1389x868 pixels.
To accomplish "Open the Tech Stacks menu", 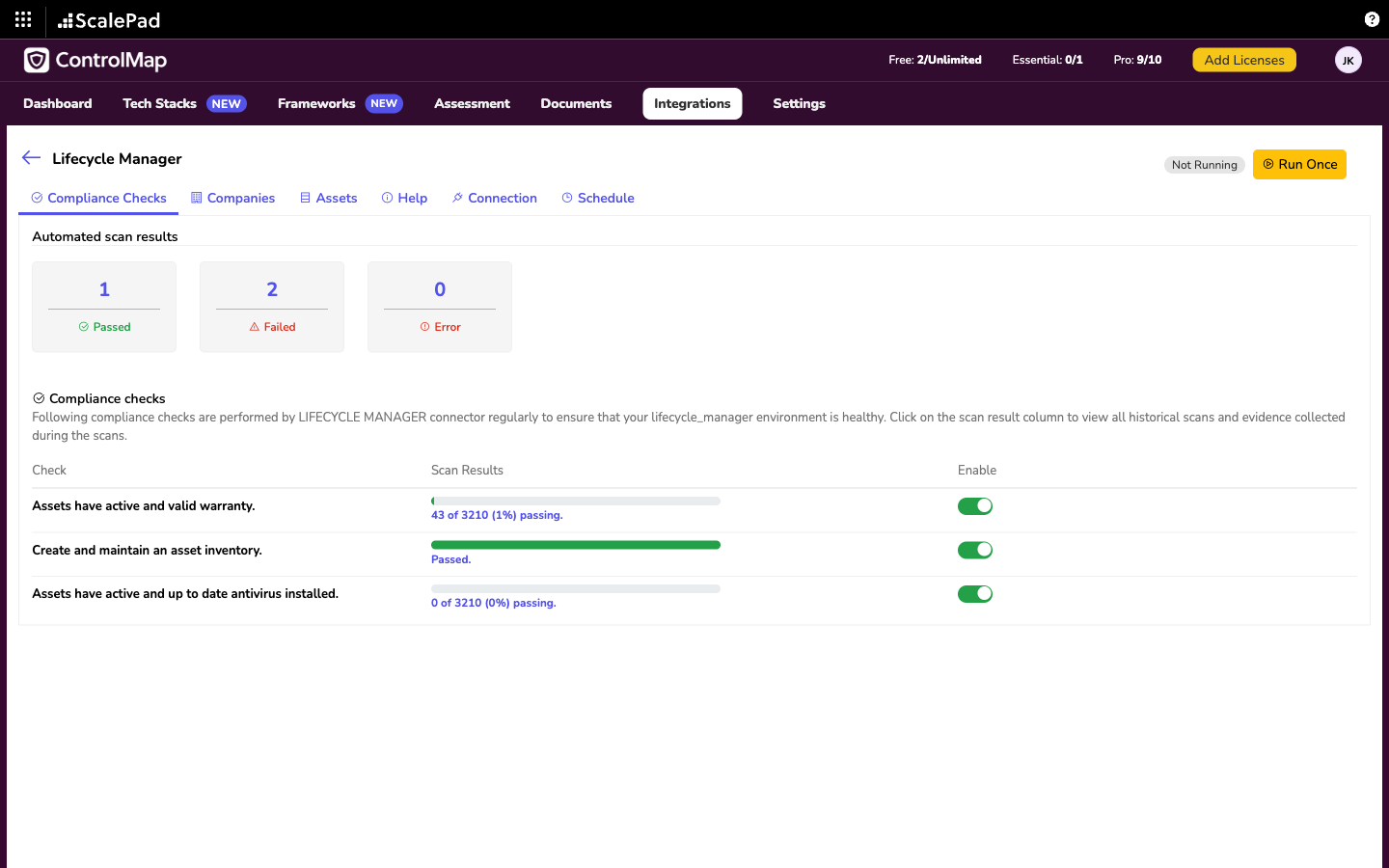I will click(x=184, y=103).
